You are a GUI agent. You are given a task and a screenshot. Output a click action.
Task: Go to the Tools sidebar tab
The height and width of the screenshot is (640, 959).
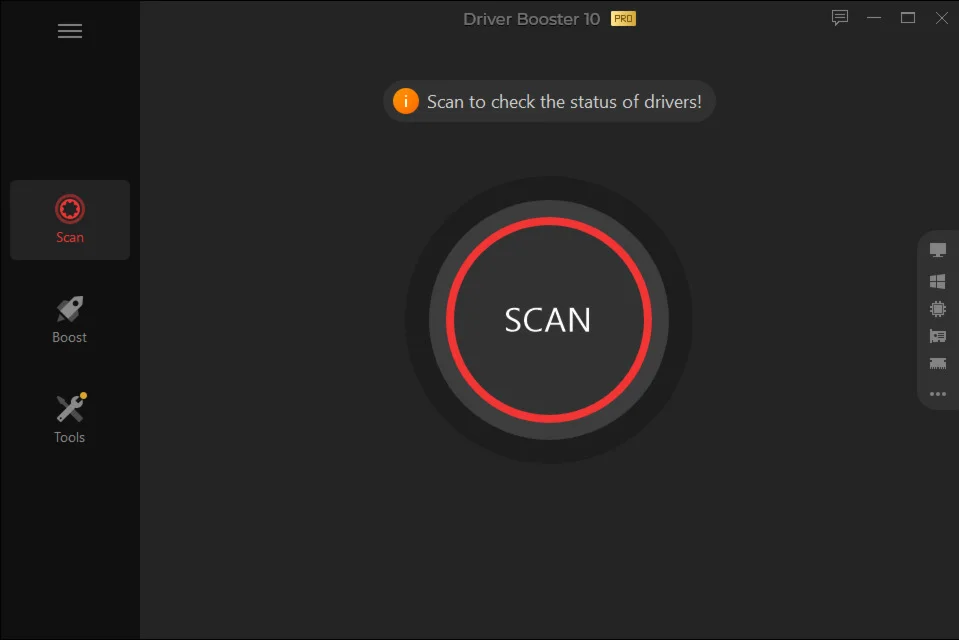coord(70,419)
